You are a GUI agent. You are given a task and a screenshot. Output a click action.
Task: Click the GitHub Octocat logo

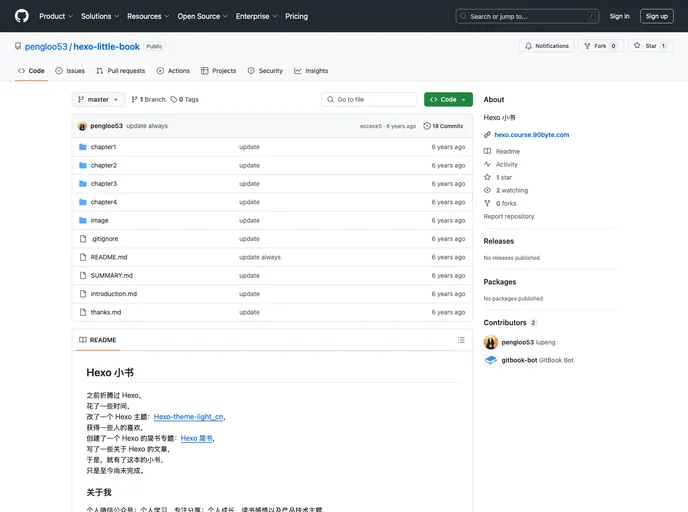click(22, 16)
